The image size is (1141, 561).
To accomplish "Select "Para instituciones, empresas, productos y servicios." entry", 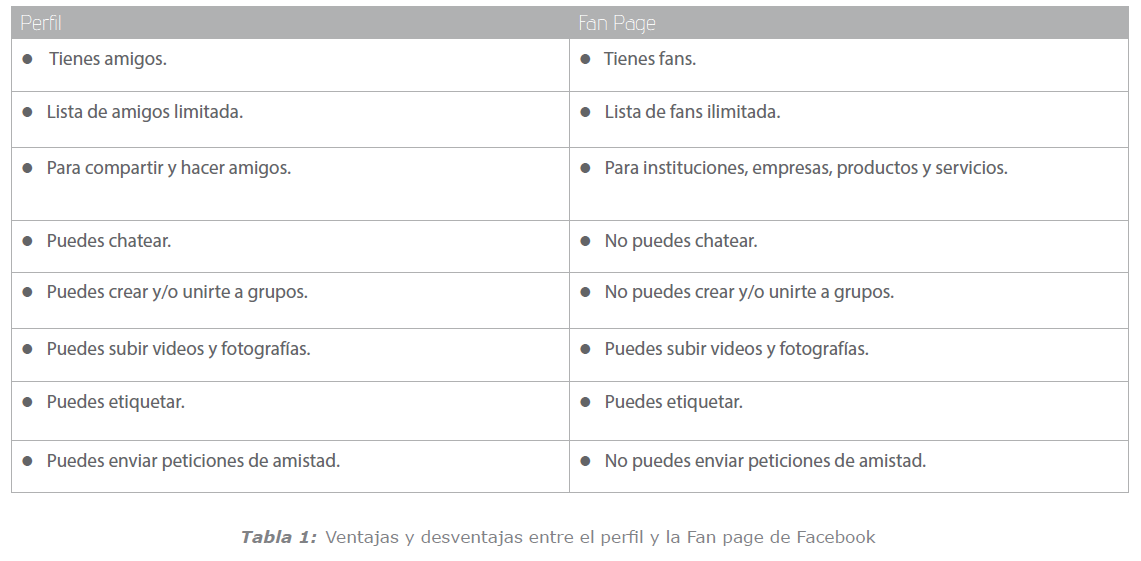I will tap(806, 168).
